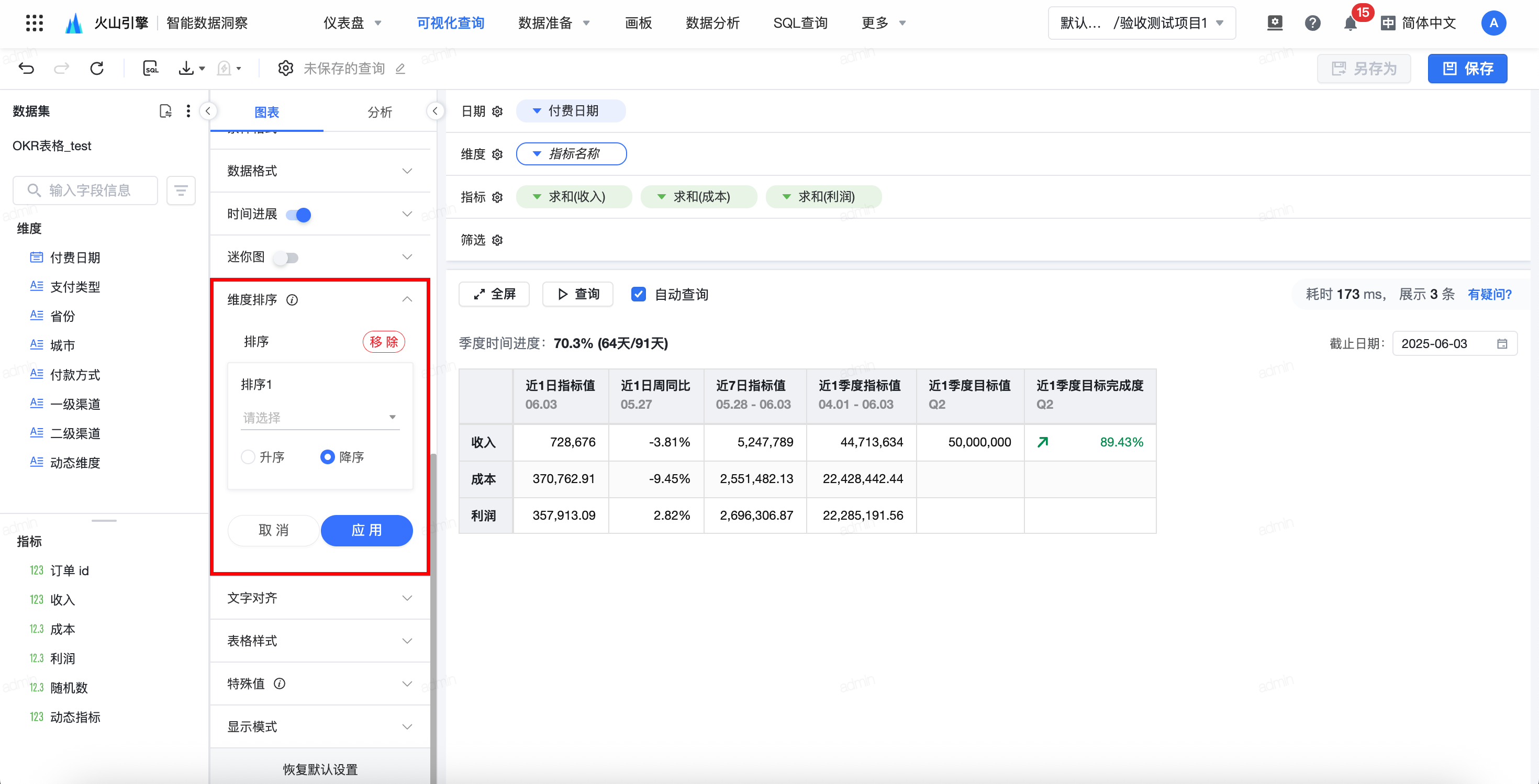Click the field filter icon
Screen dimensions: 1539x784
181,191
